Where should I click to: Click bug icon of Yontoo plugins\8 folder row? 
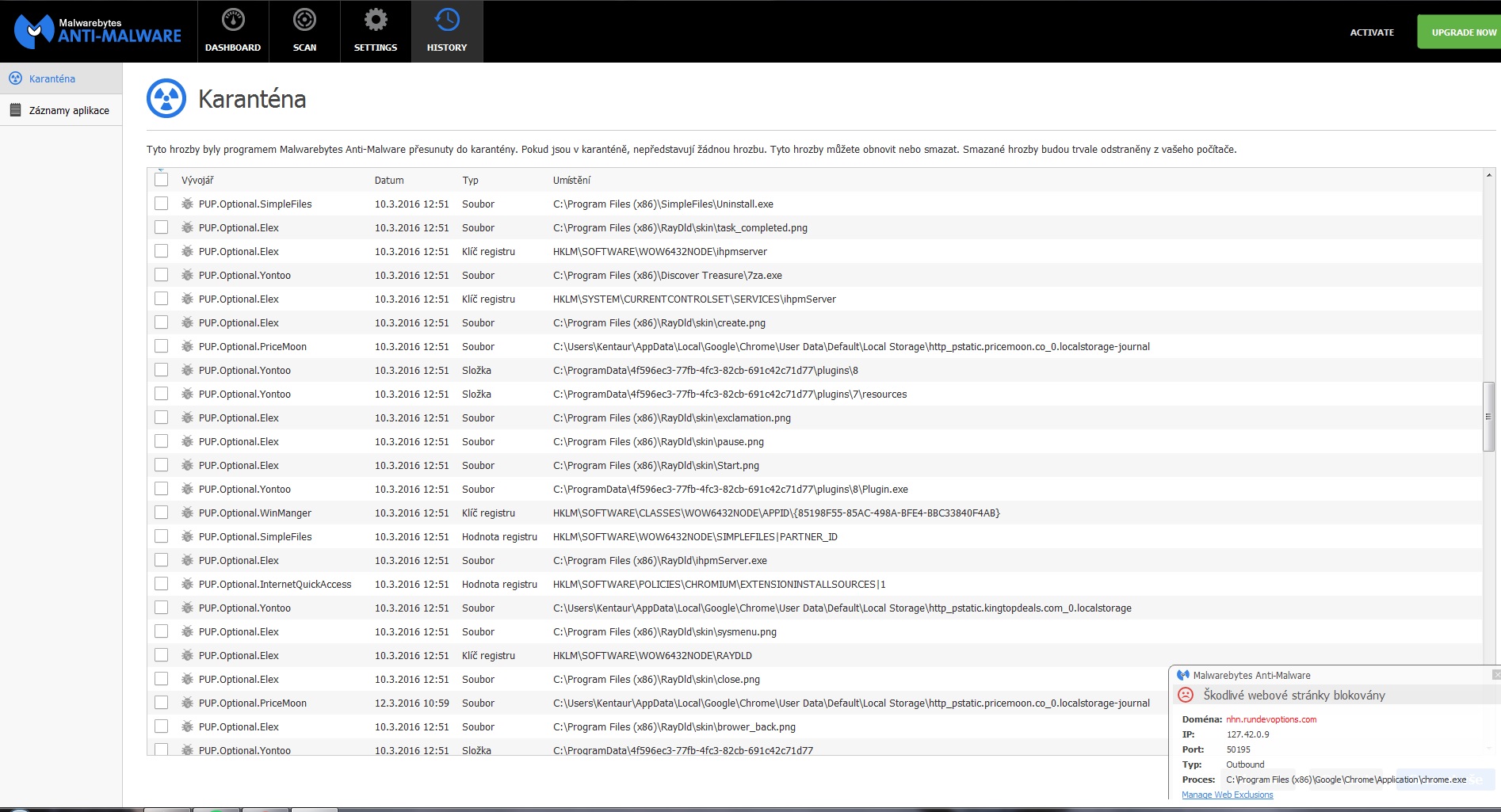click(x=187, y=370)
